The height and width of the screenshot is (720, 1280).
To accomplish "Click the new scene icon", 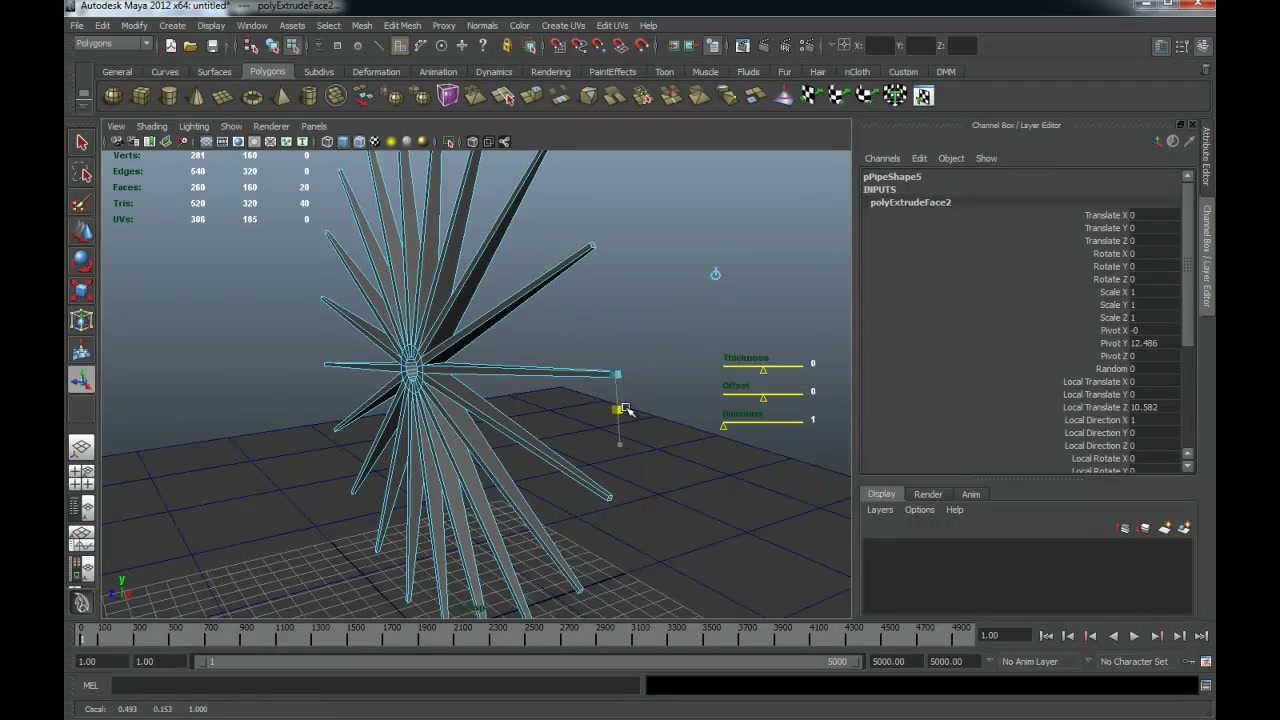I will [170, 45].
